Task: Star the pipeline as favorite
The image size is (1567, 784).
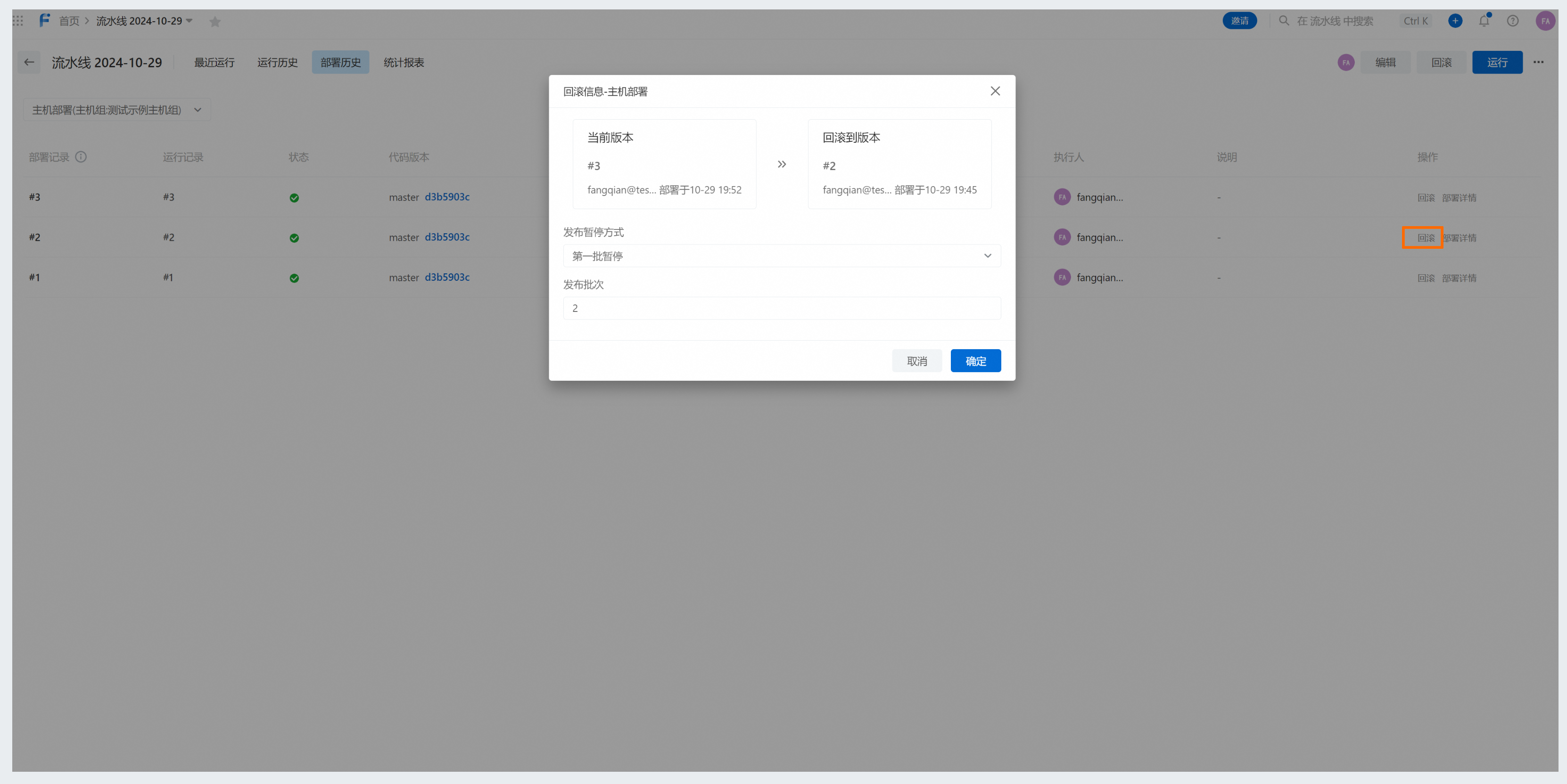Action: pyautogui.click(x=215, y=22)
